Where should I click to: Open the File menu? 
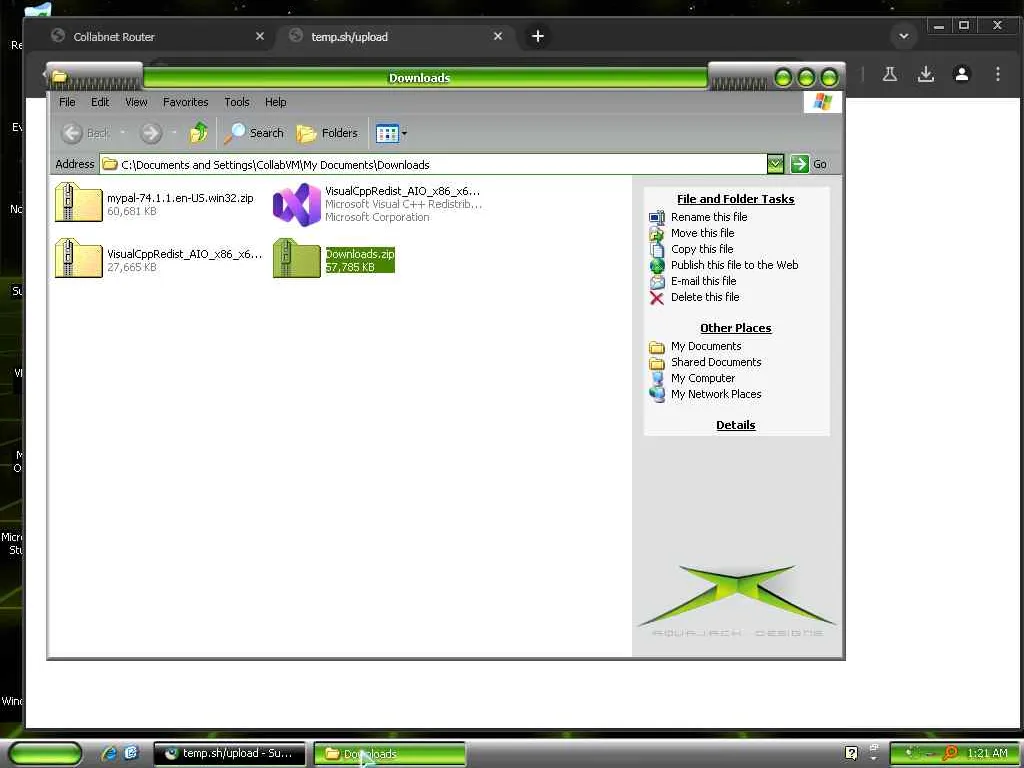(x=67, y=102)
